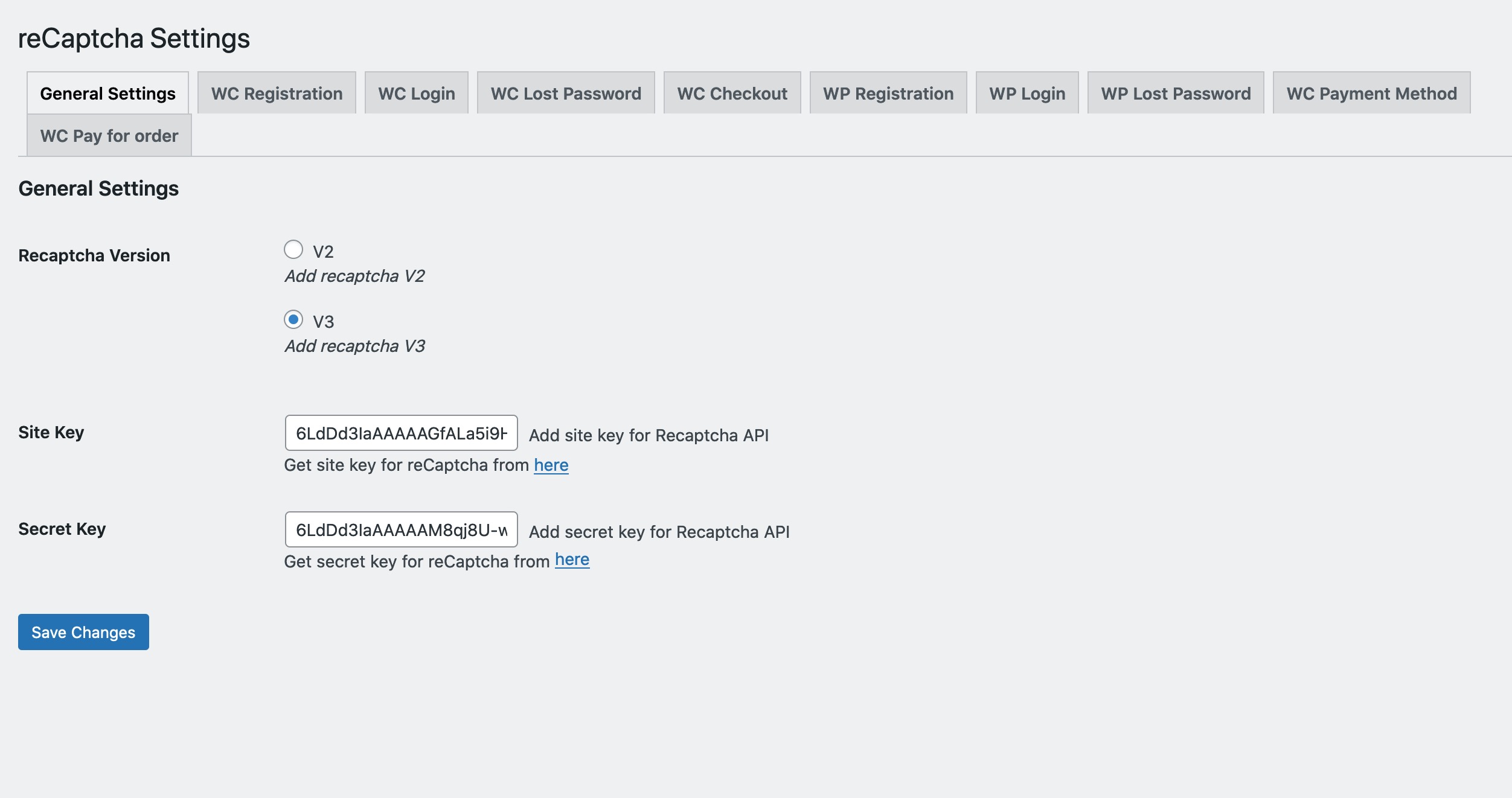
Task: Click the V3 option label text
Action: (323, 322)
